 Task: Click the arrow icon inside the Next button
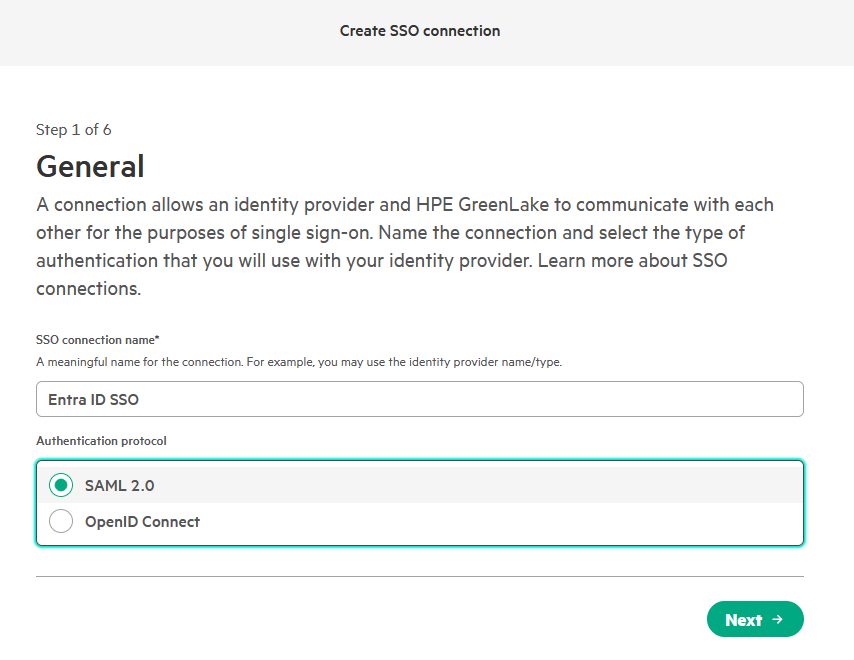point(778,620)
